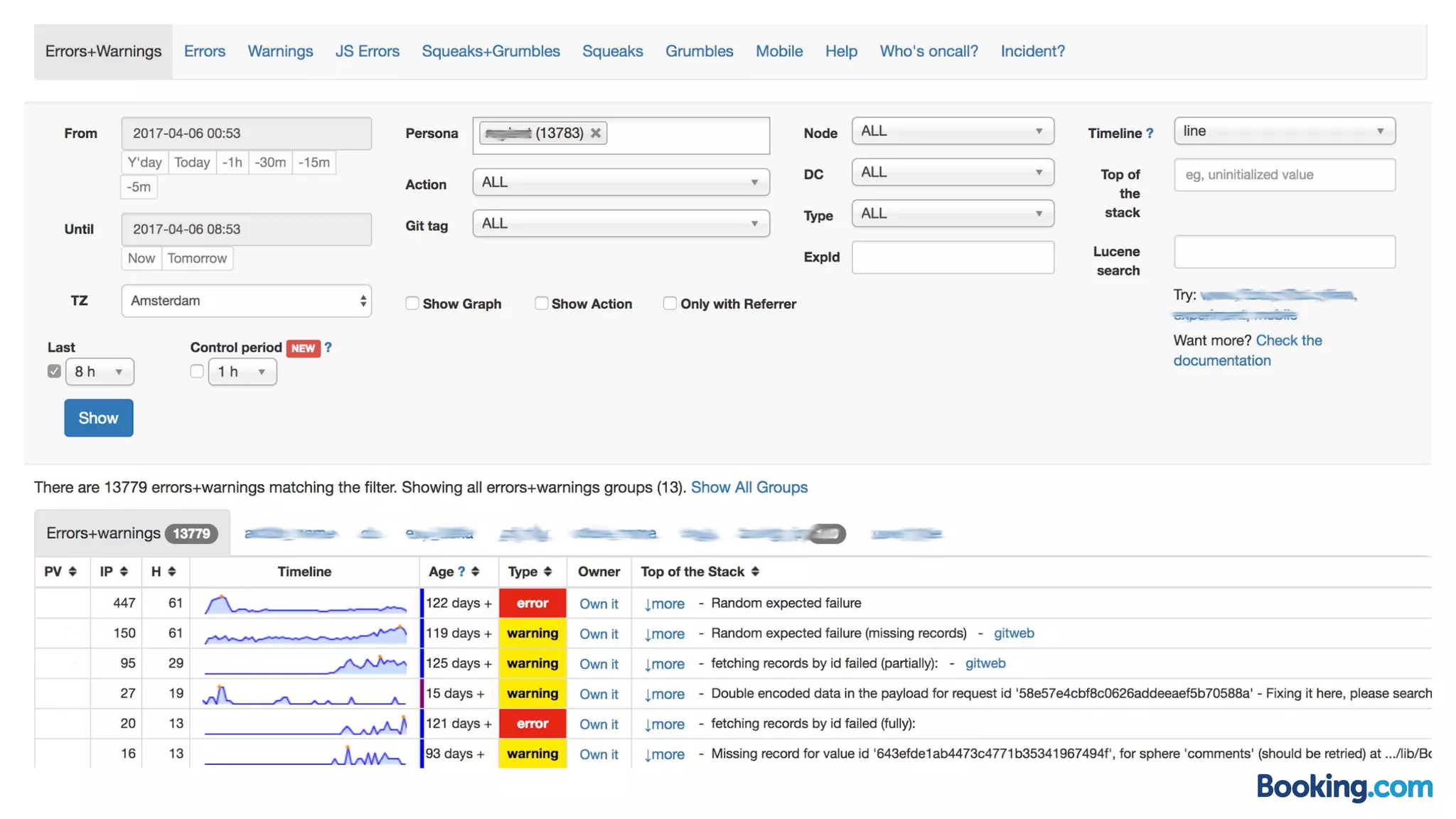1456x819 pixels.
Task: Expand the Timeline line dropdown
Action: (1284, 132)
